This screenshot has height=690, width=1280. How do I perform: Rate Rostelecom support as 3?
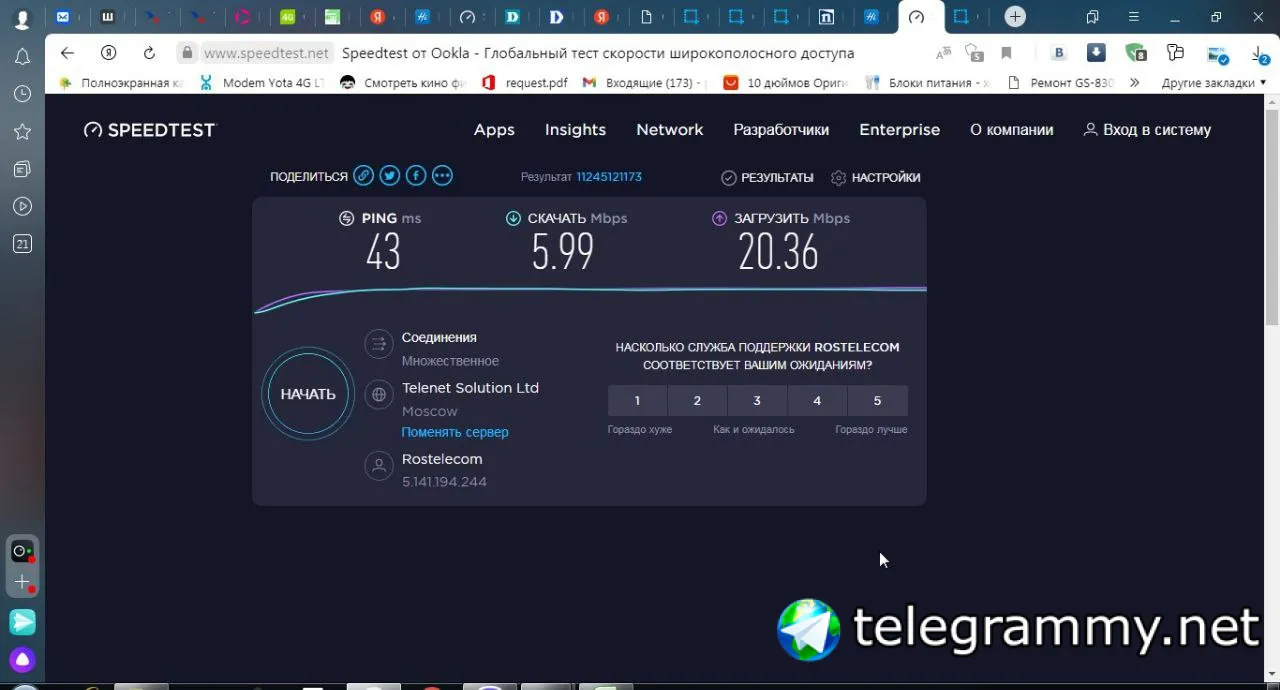pyautogui.click(x=757, y=400)
